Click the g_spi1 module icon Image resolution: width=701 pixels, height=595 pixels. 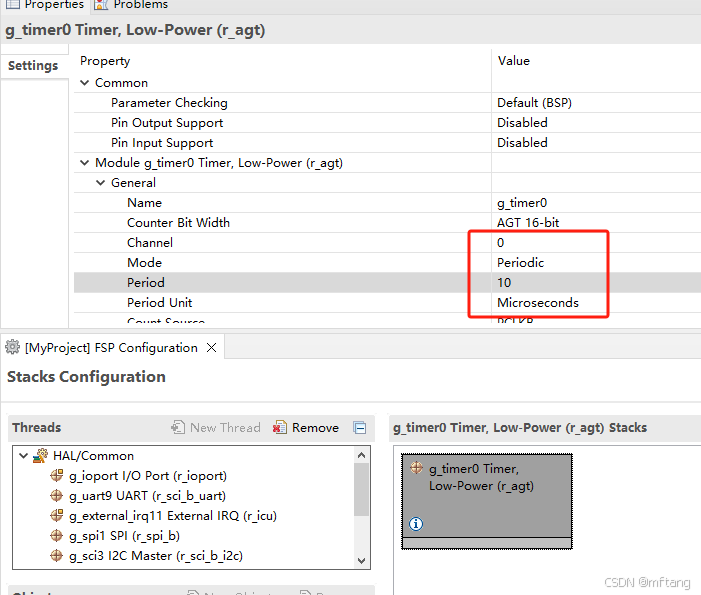pyautogui.click(x=56, y=535)
